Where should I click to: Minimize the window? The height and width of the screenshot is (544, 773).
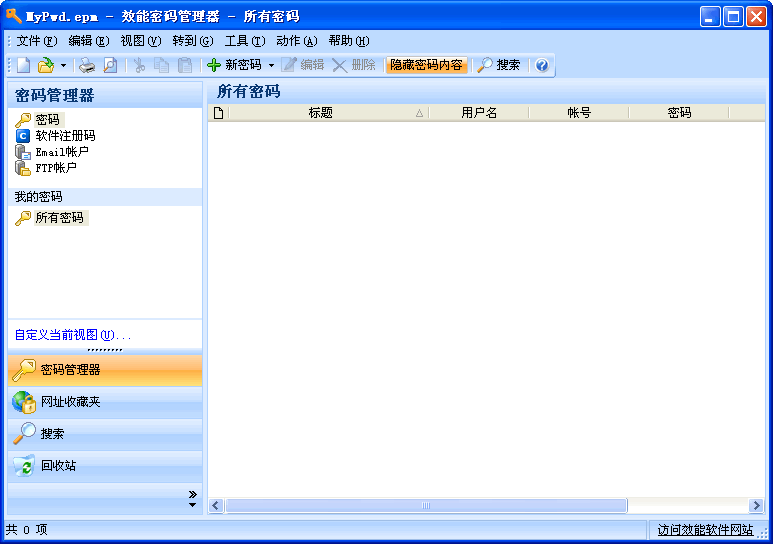tap(710, 17)
